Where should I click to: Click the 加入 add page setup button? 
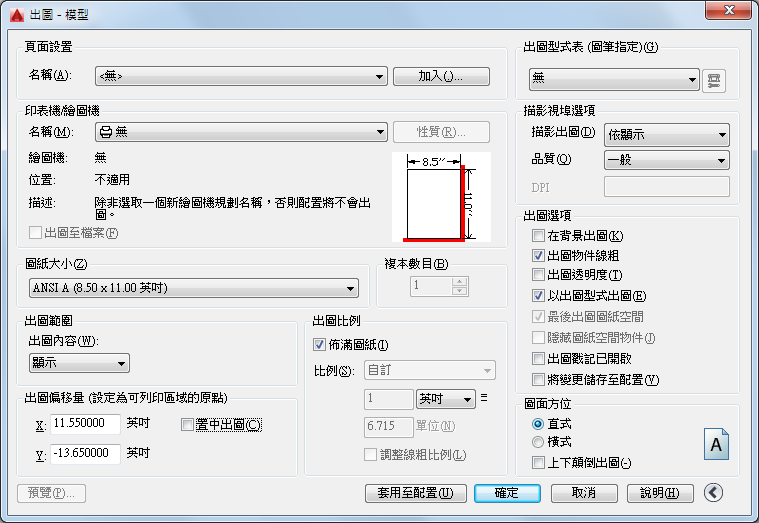point(441,76)
